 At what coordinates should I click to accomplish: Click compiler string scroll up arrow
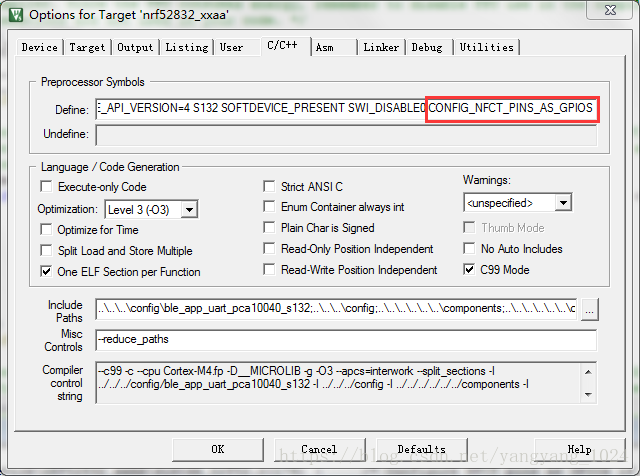tap(588, 371)
